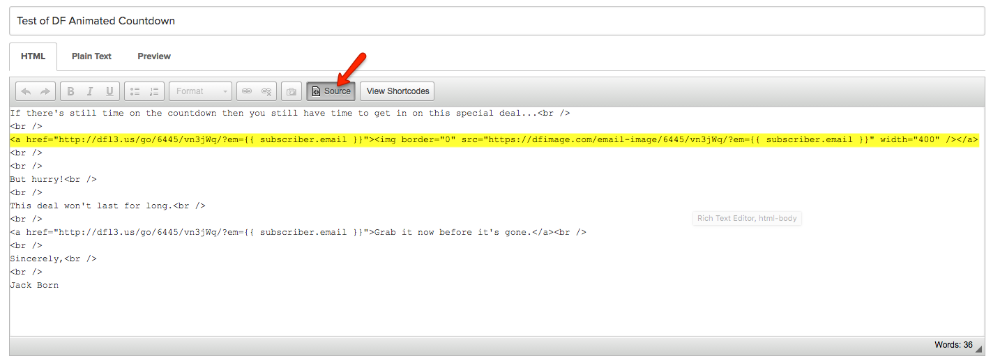Viewport: 1000px width, 363px height.
Task: Click the View Shortcodes button
Action: tap(398, 91)
